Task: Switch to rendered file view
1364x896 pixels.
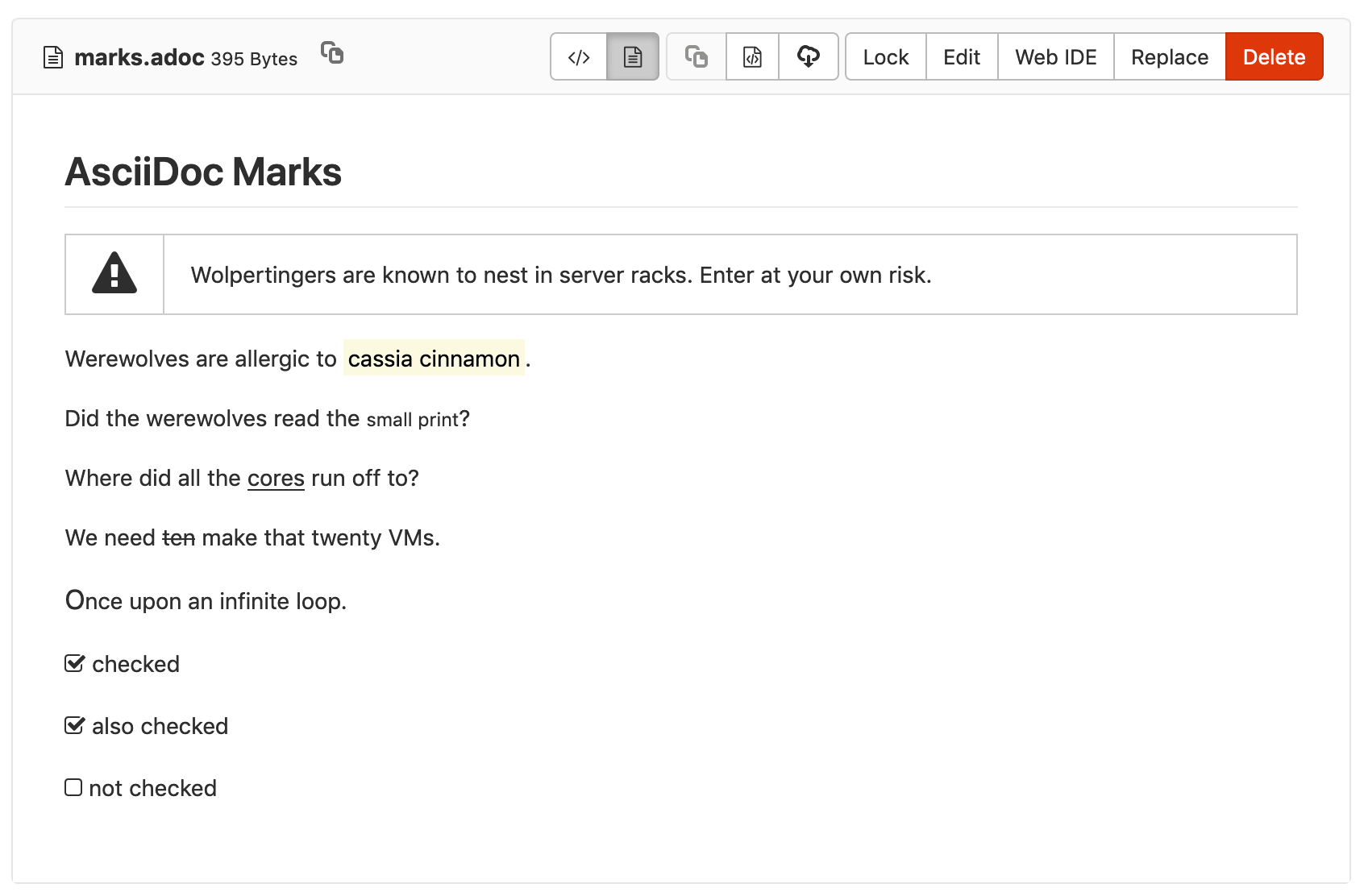Action: pos(633,57)
